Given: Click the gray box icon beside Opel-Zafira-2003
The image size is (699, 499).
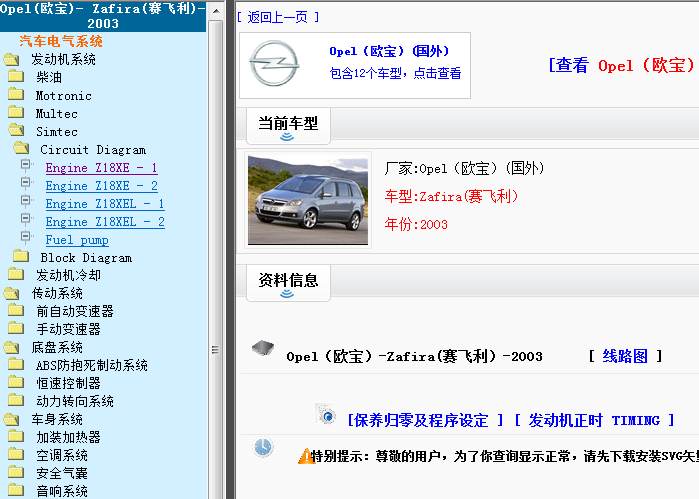Looking at the screenshot, I should tap(263, 347).
